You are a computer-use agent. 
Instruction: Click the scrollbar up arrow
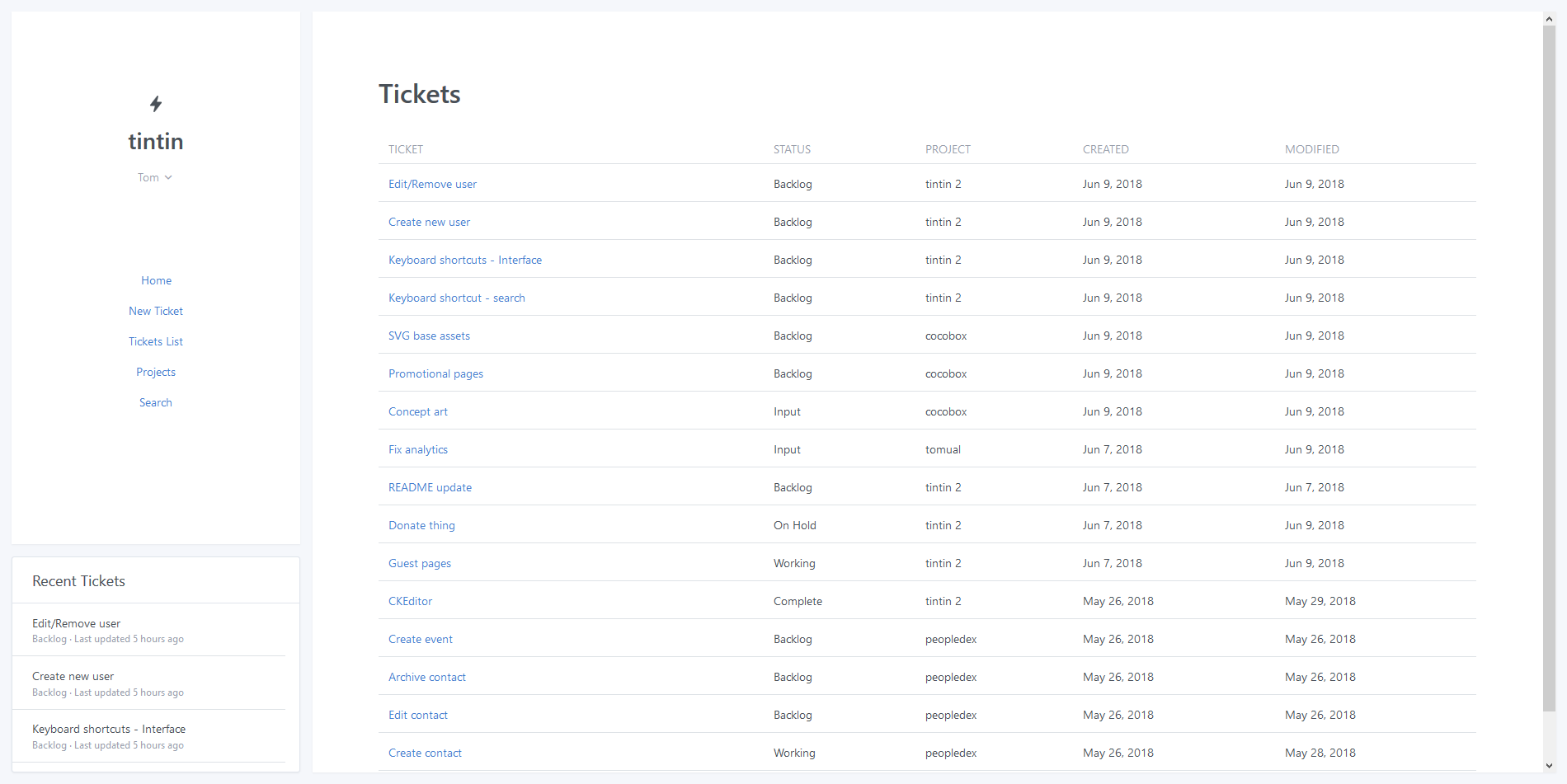pyautogui.click(x=1549, y=19)
